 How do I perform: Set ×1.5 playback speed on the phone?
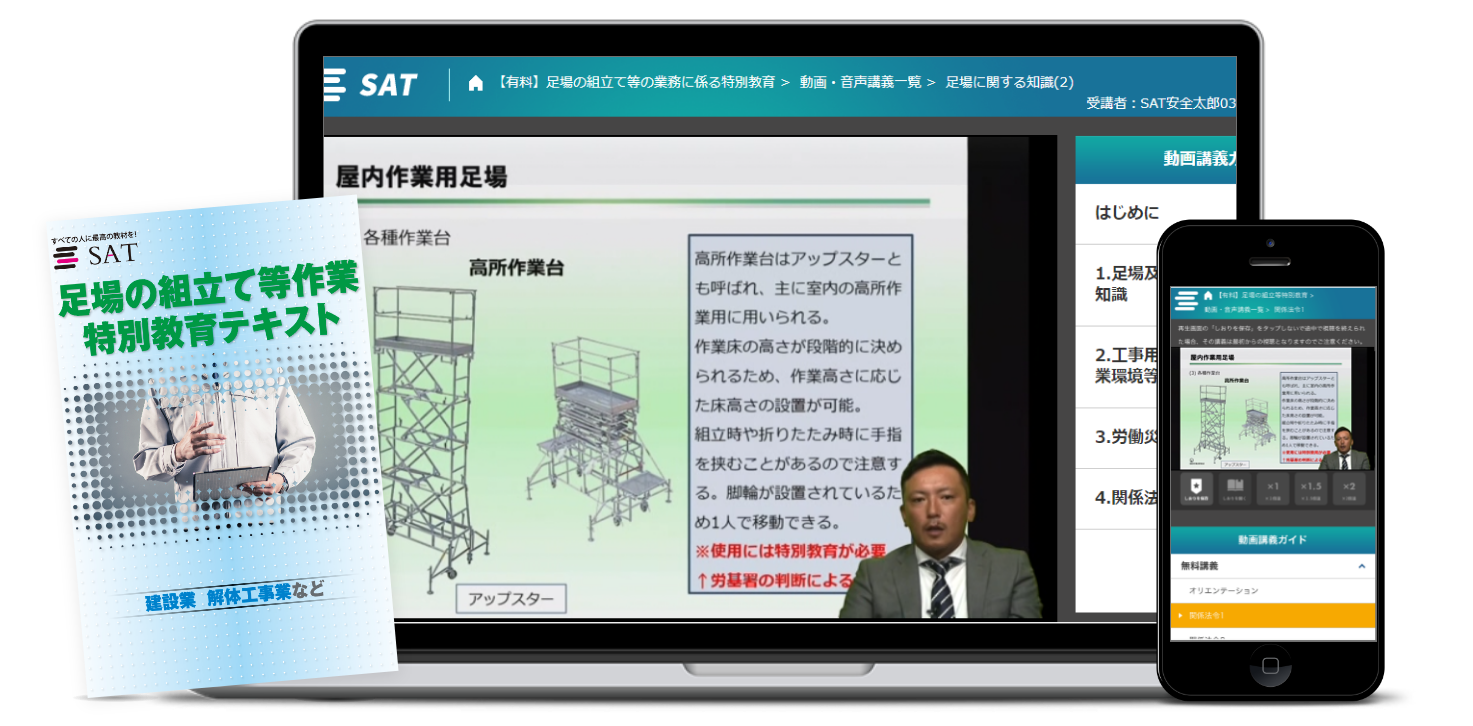[x=1311, y=487]
